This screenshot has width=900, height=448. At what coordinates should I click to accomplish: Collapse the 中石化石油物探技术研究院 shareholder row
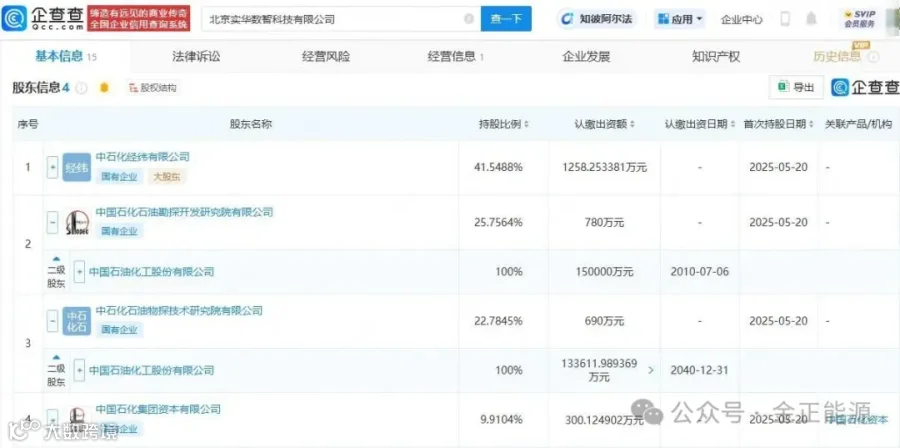click(53, 321)
